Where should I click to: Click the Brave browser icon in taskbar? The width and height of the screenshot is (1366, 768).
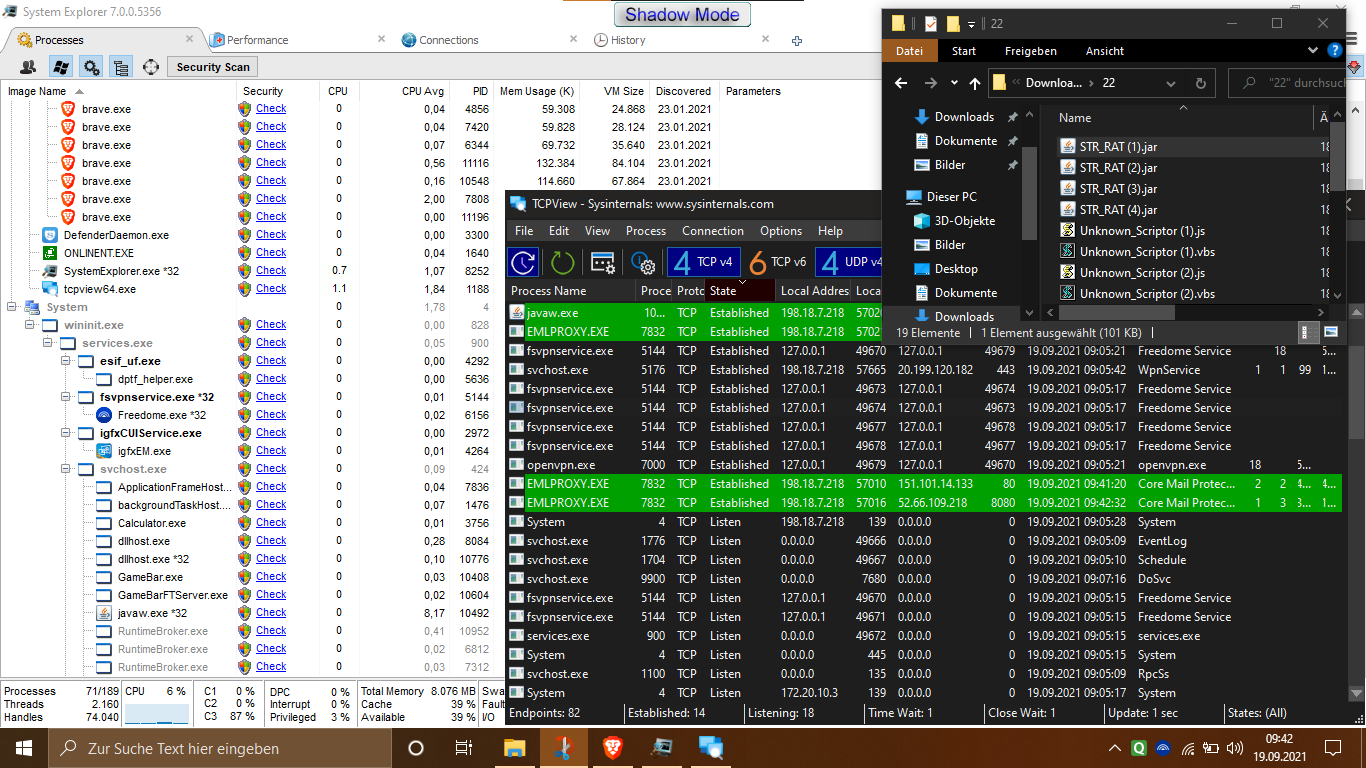pos(611,748)
